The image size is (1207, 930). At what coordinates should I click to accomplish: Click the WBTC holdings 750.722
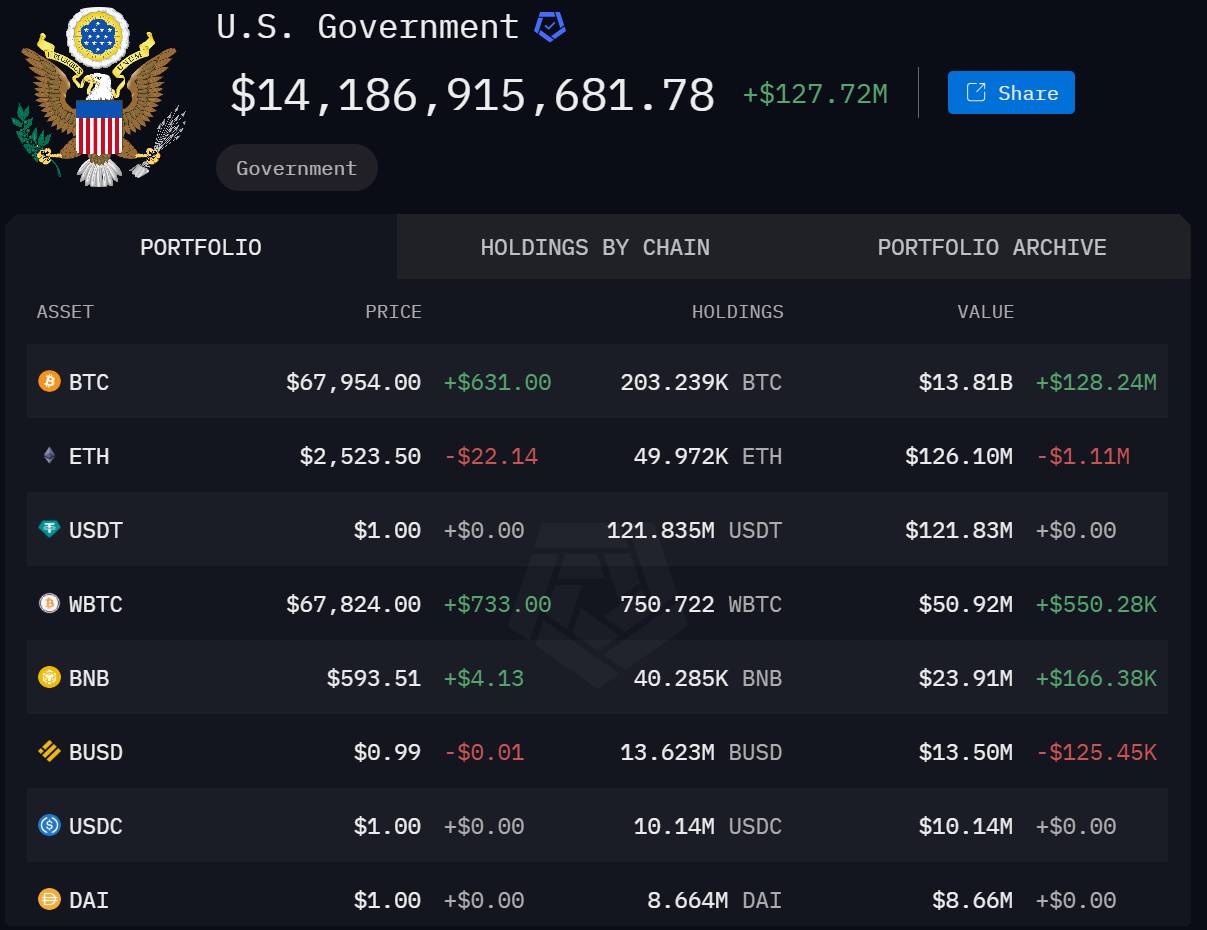click(x=668, y=604)
